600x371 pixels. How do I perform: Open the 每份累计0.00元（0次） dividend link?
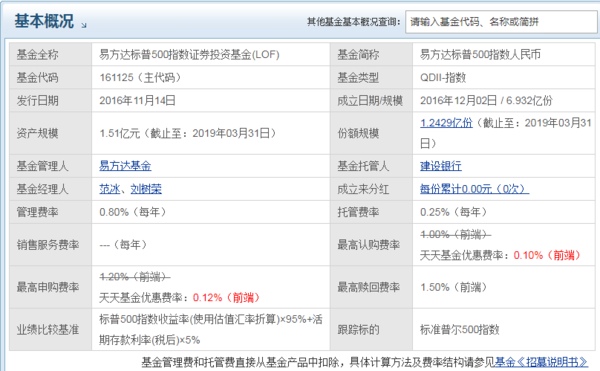click(474, 189)
